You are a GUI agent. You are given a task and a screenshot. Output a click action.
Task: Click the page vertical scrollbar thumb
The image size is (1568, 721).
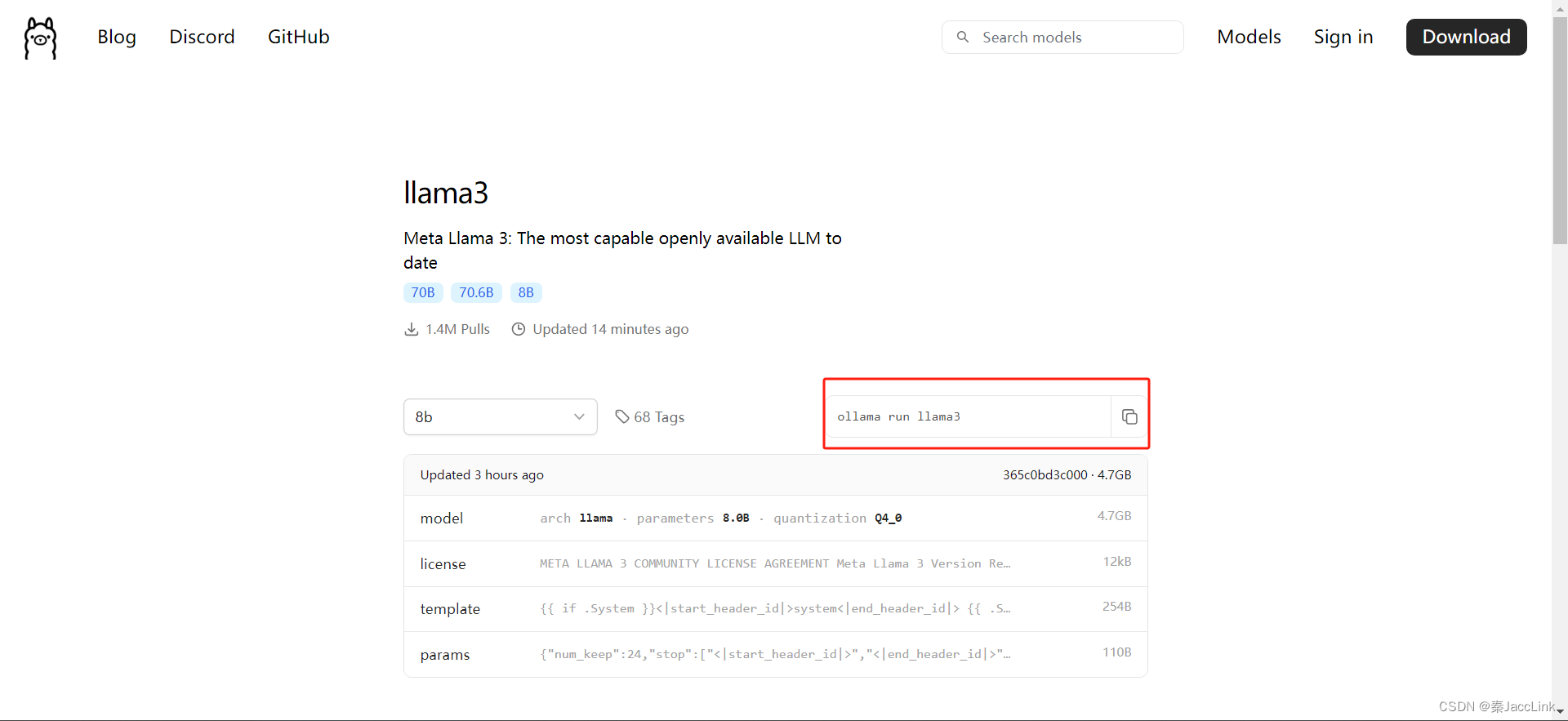1560,131
